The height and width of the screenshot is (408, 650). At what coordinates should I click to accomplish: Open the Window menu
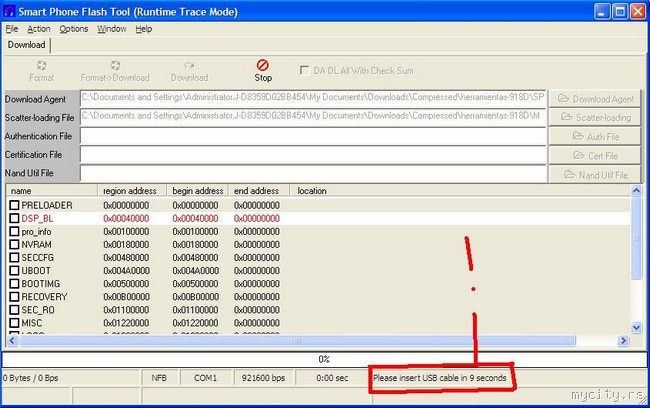pyautogui.click(x=112, y=29)
